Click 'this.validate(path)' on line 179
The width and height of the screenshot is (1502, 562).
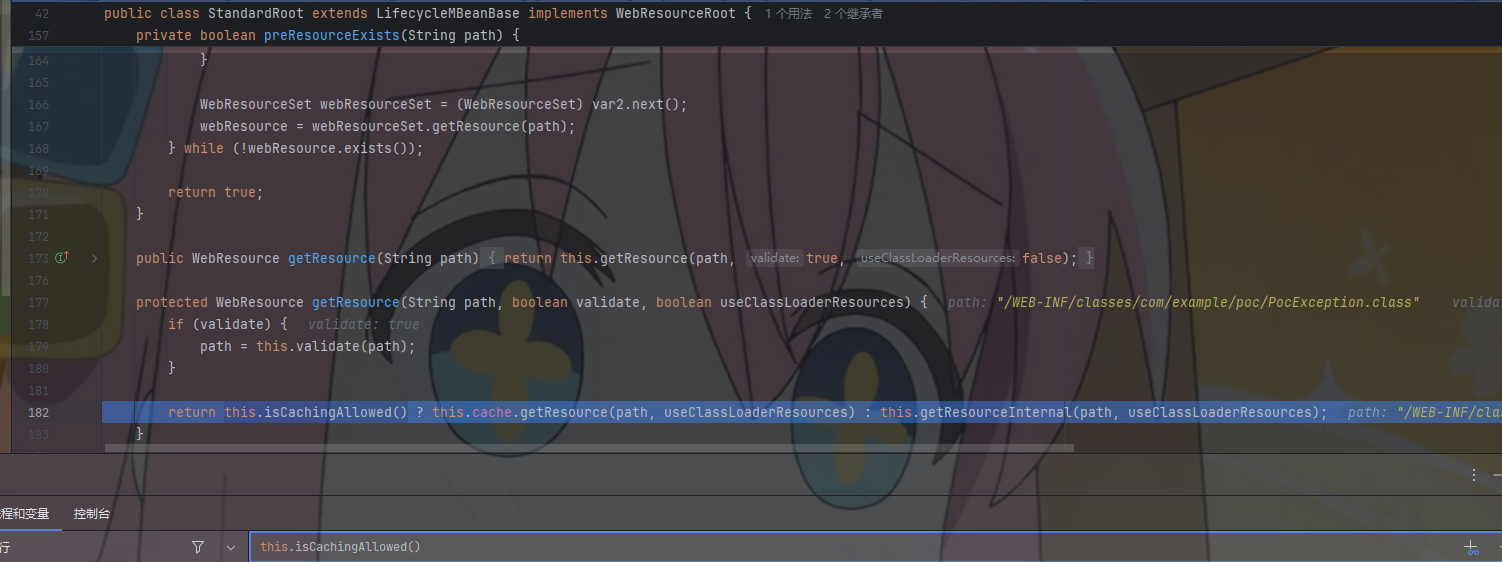[x=331, y=346]
